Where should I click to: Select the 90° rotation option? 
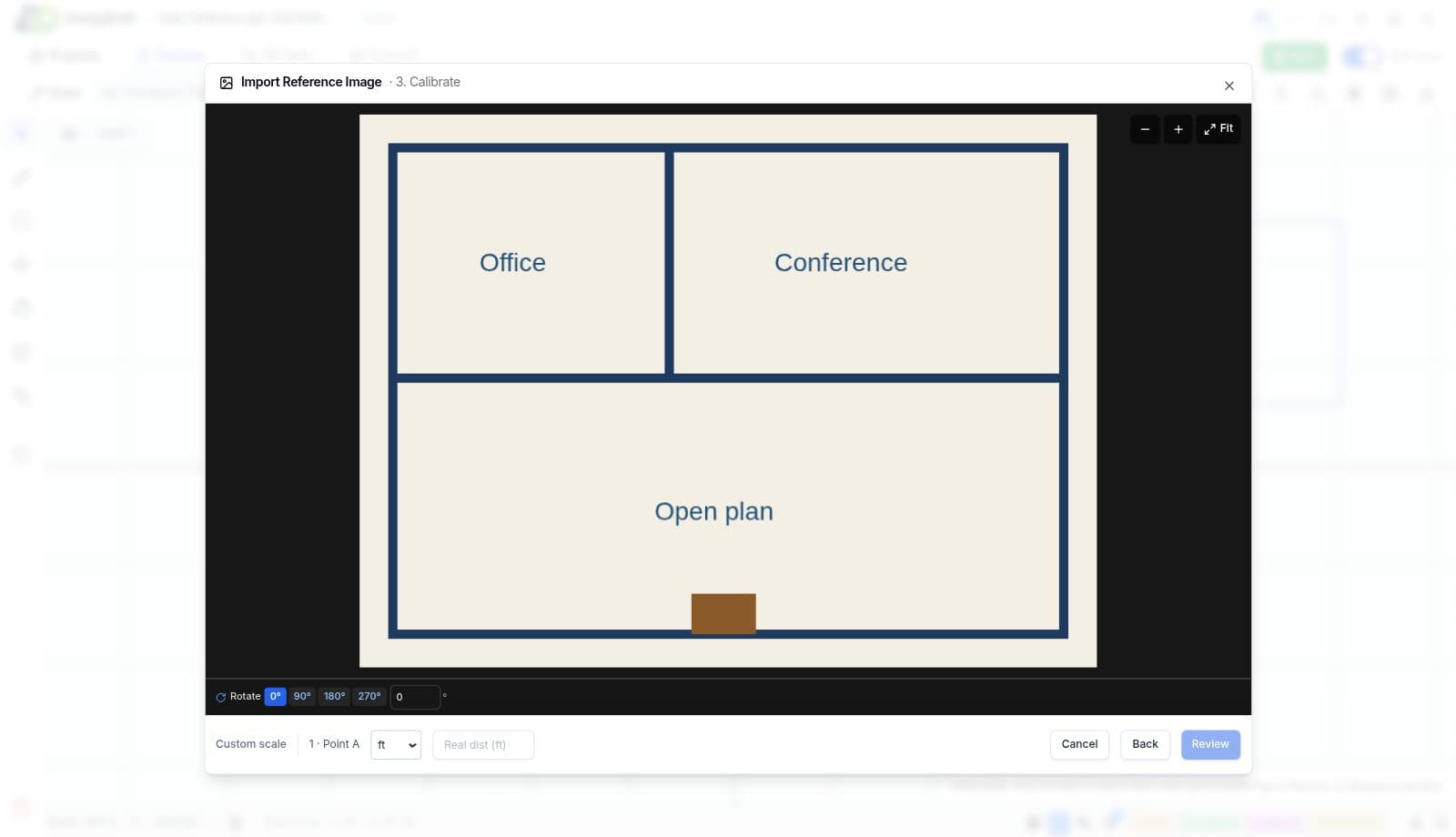coord(302,697)
